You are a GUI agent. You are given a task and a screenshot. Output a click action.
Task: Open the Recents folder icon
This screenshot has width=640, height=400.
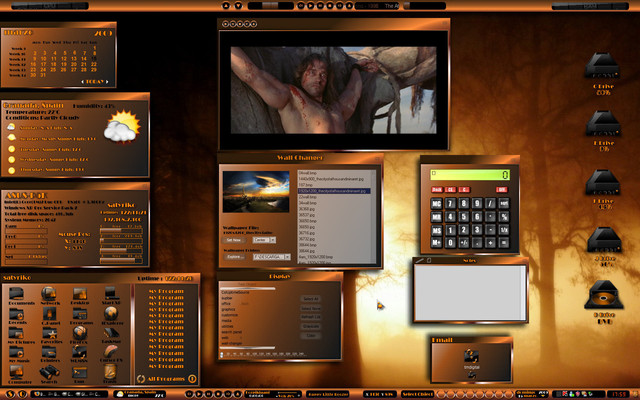17,313
